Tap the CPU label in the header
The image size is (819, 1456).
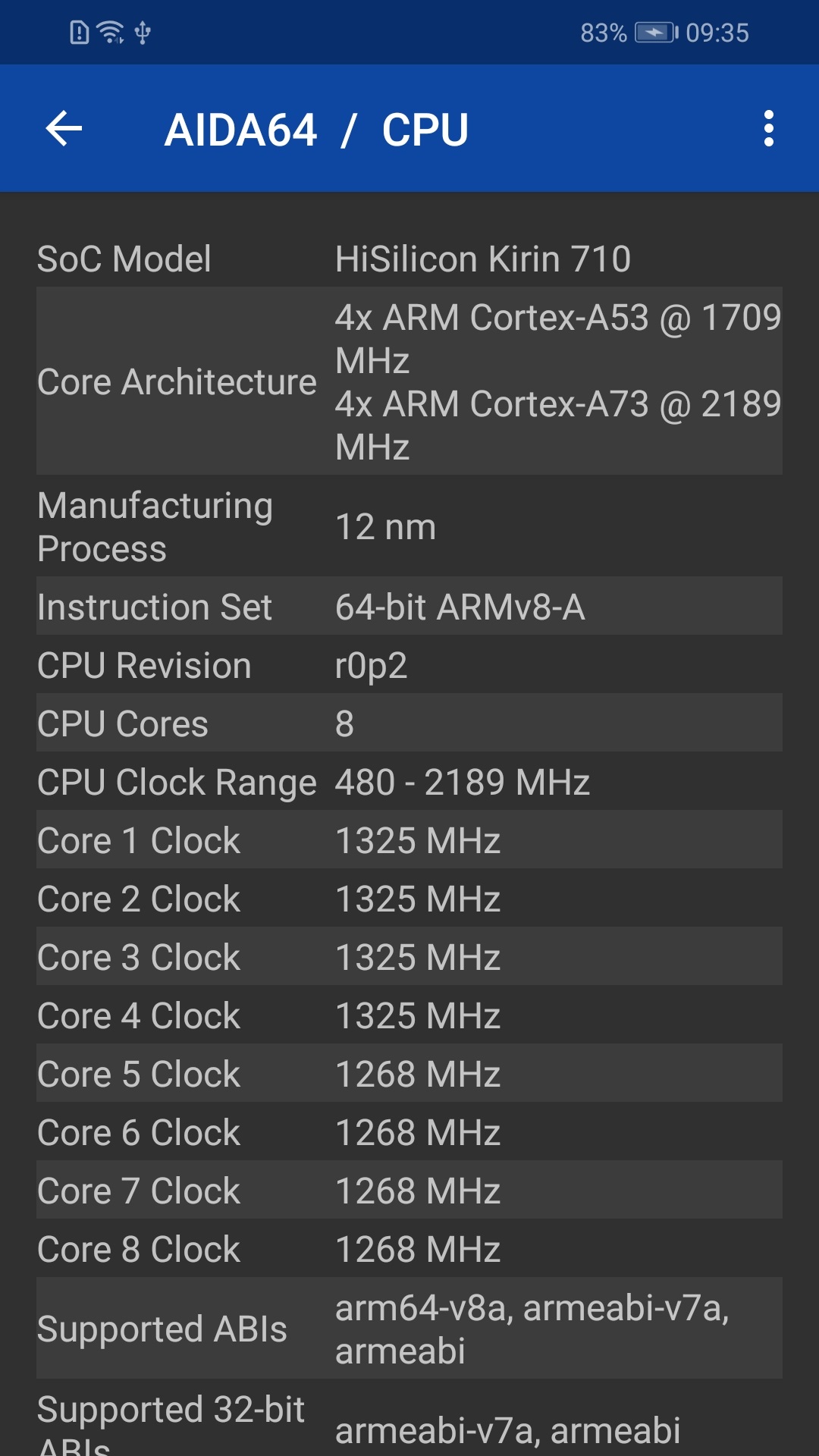click(x=424, y=129)
